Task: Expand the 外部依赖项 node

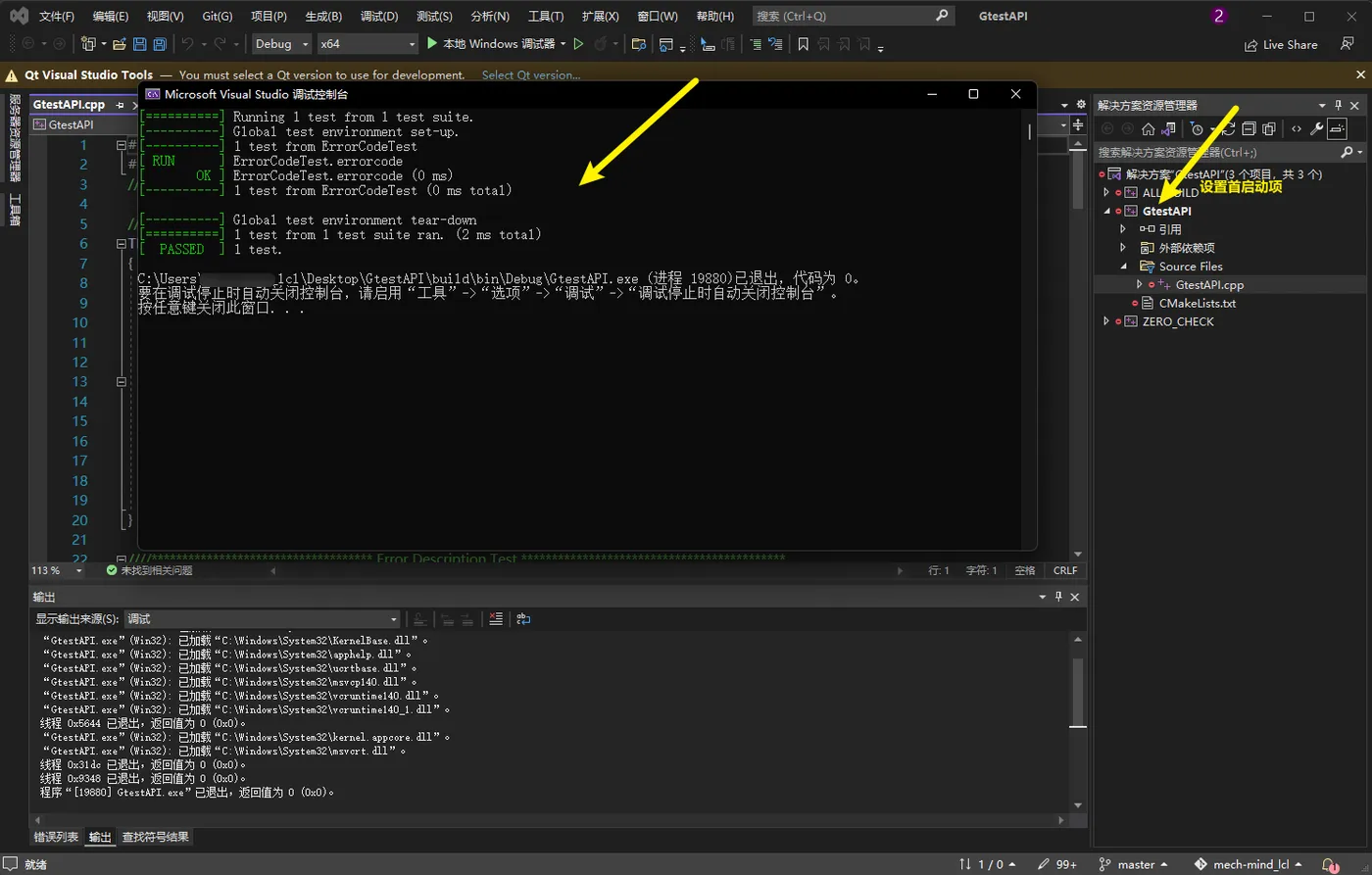Action: coord(1124,248)
